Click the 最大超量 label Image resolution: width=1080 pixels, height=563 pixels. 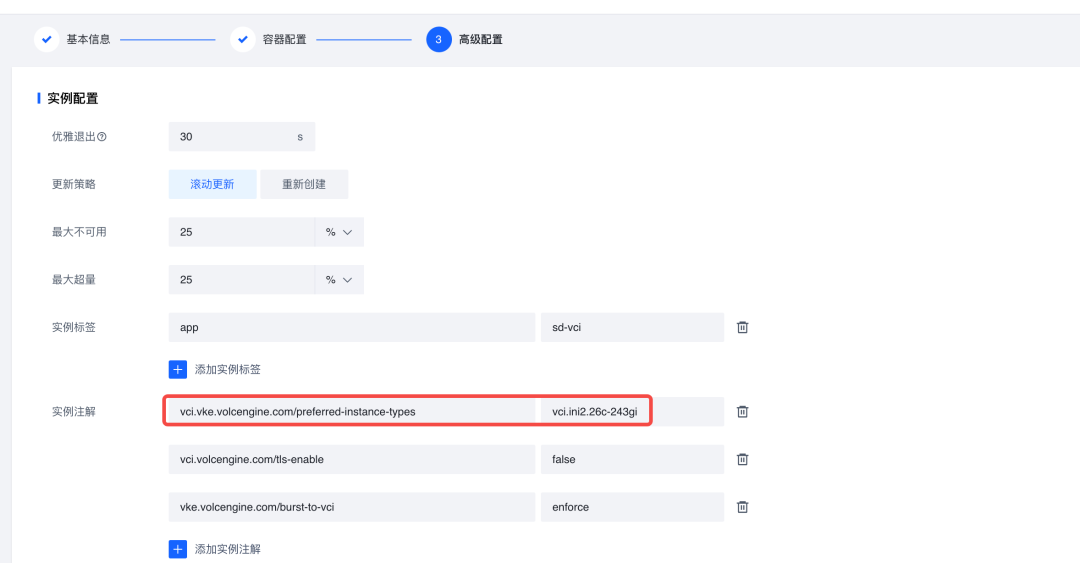point(74,280)
